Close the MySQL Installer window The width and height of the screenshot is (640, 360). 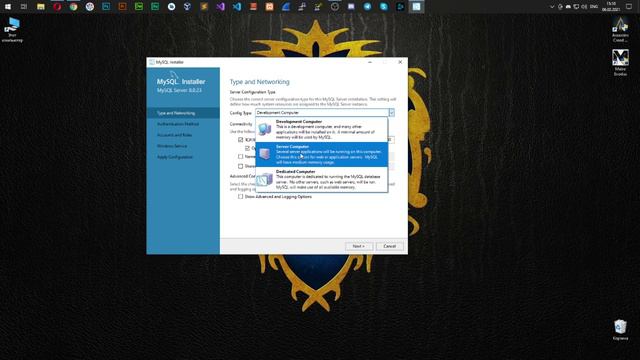[400, 62]
